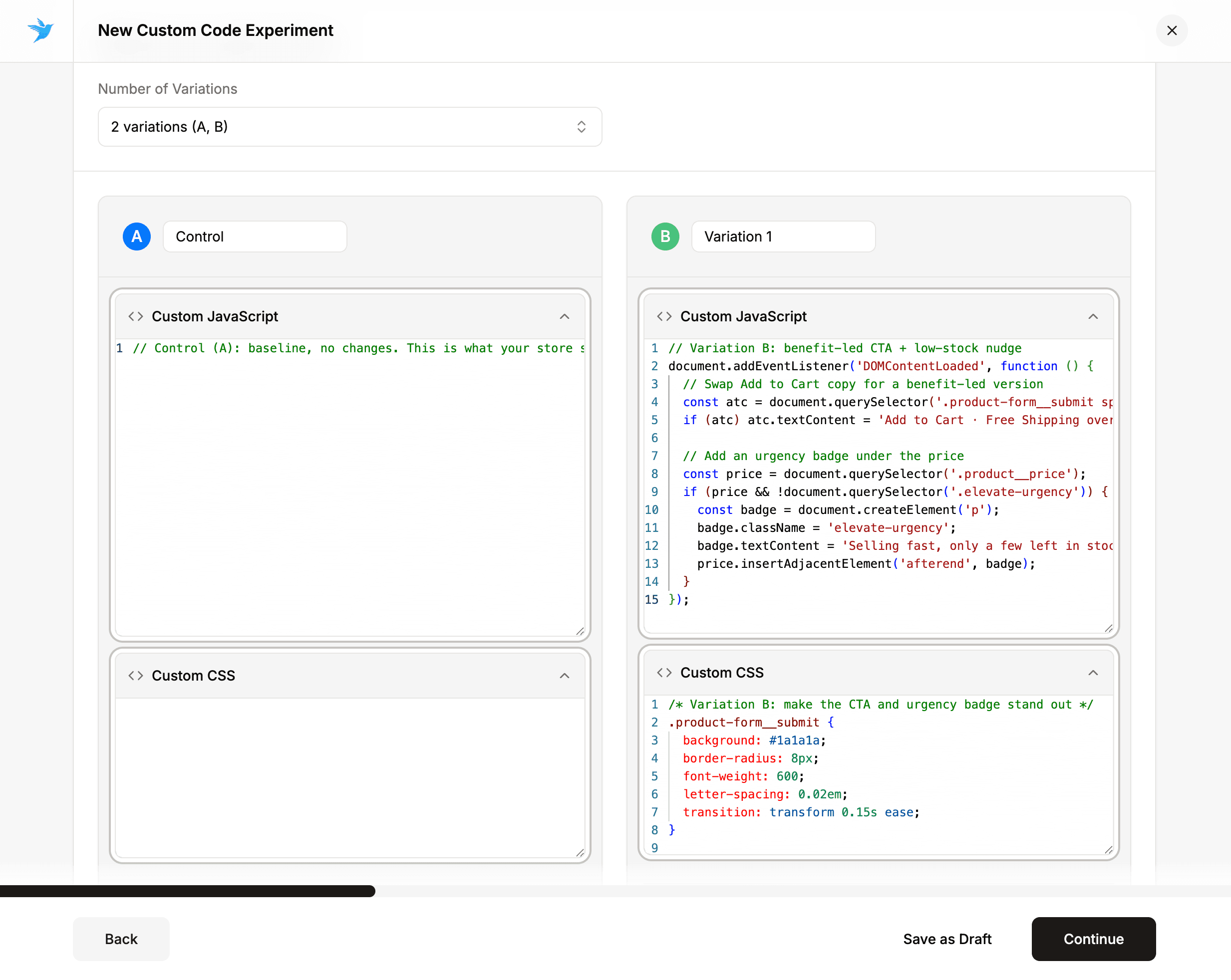Click Variation 1 JavaScript editor resize handle

click(1108, 628)
